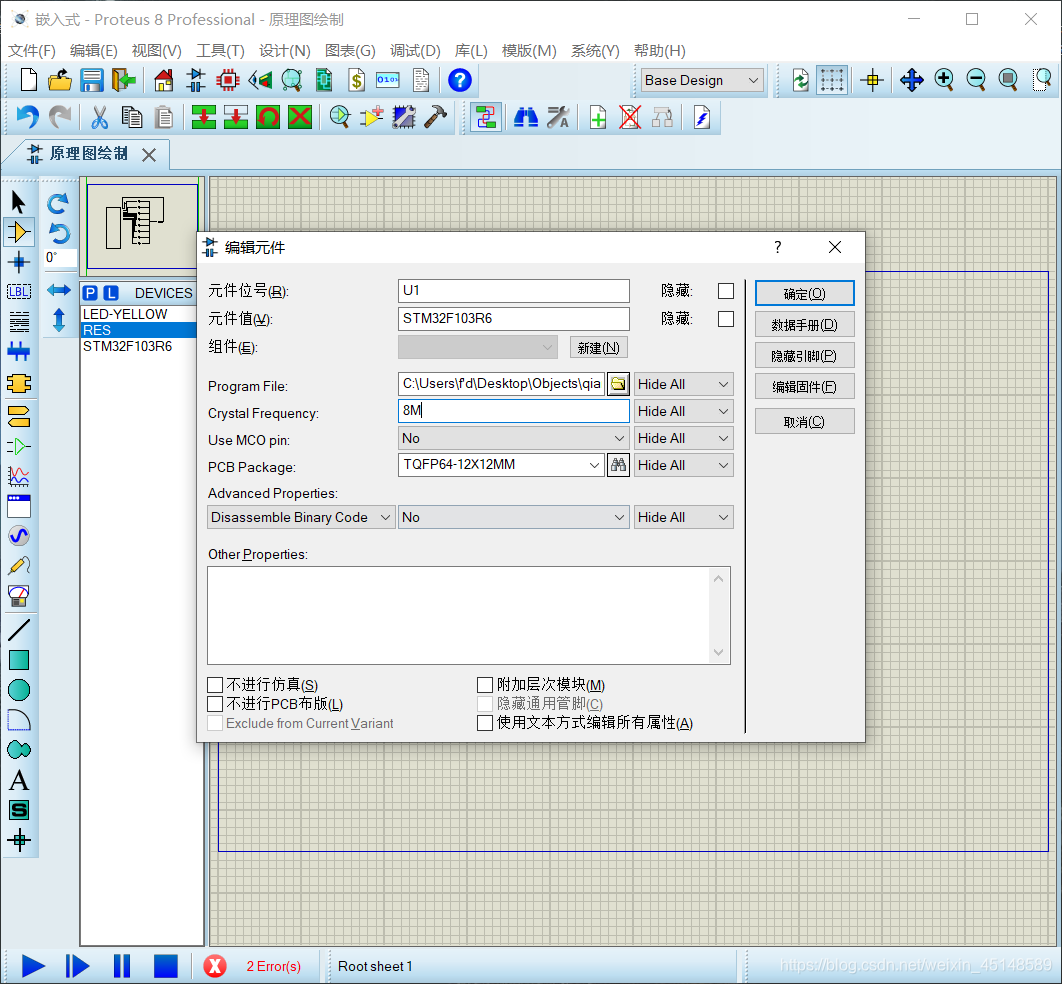The height and width of the screenshot is (984, 1062).
Task: Enable the 不进行仿真(S) checkbox
Action: tap(215, 685)
